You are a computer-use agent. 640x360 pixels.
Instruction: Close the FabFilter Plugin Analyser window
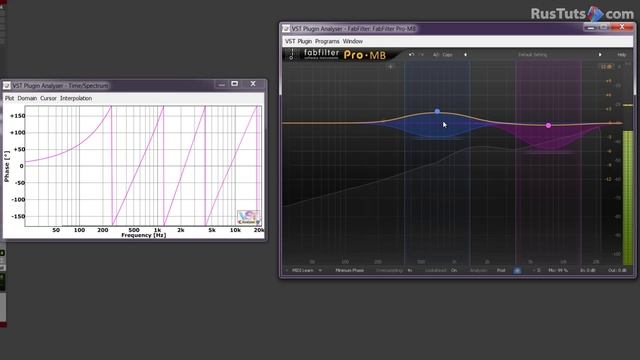622,27
